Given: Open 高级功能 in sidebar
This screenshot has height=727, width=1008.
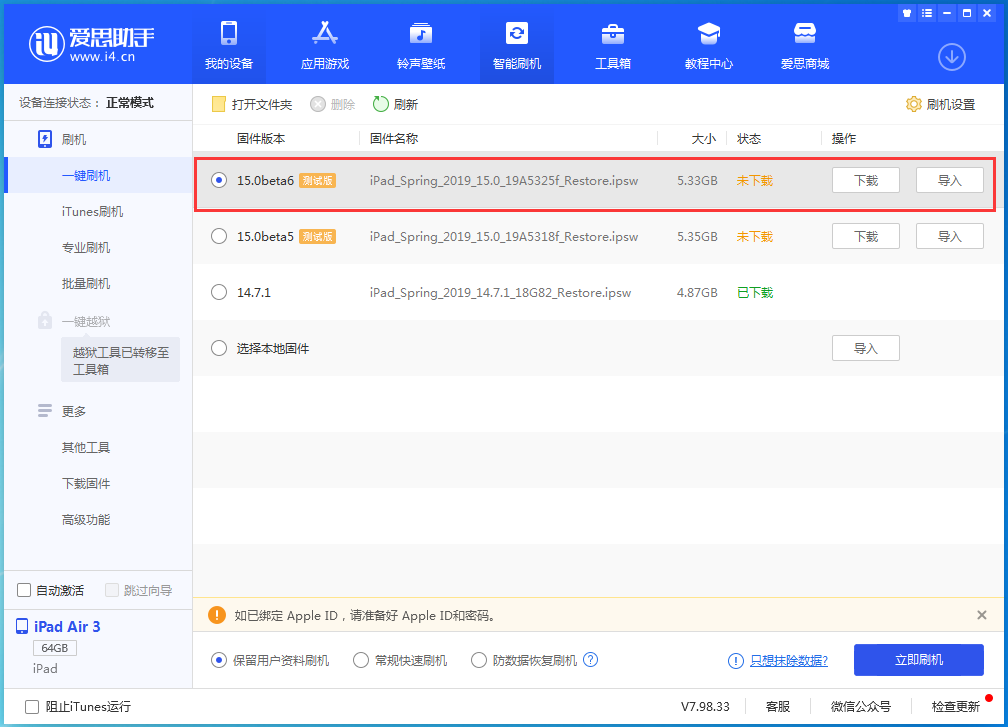Looking at the screenshot, I should (x=86, y=519).
